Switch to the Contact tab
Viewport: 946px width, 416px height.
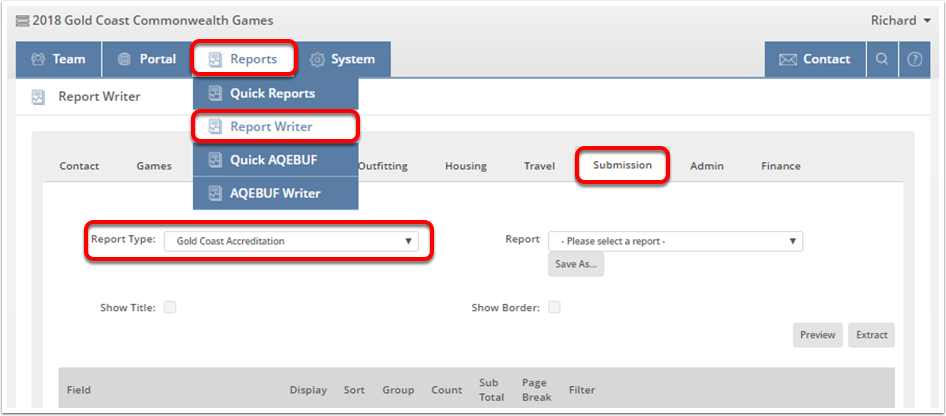[79, 166]
